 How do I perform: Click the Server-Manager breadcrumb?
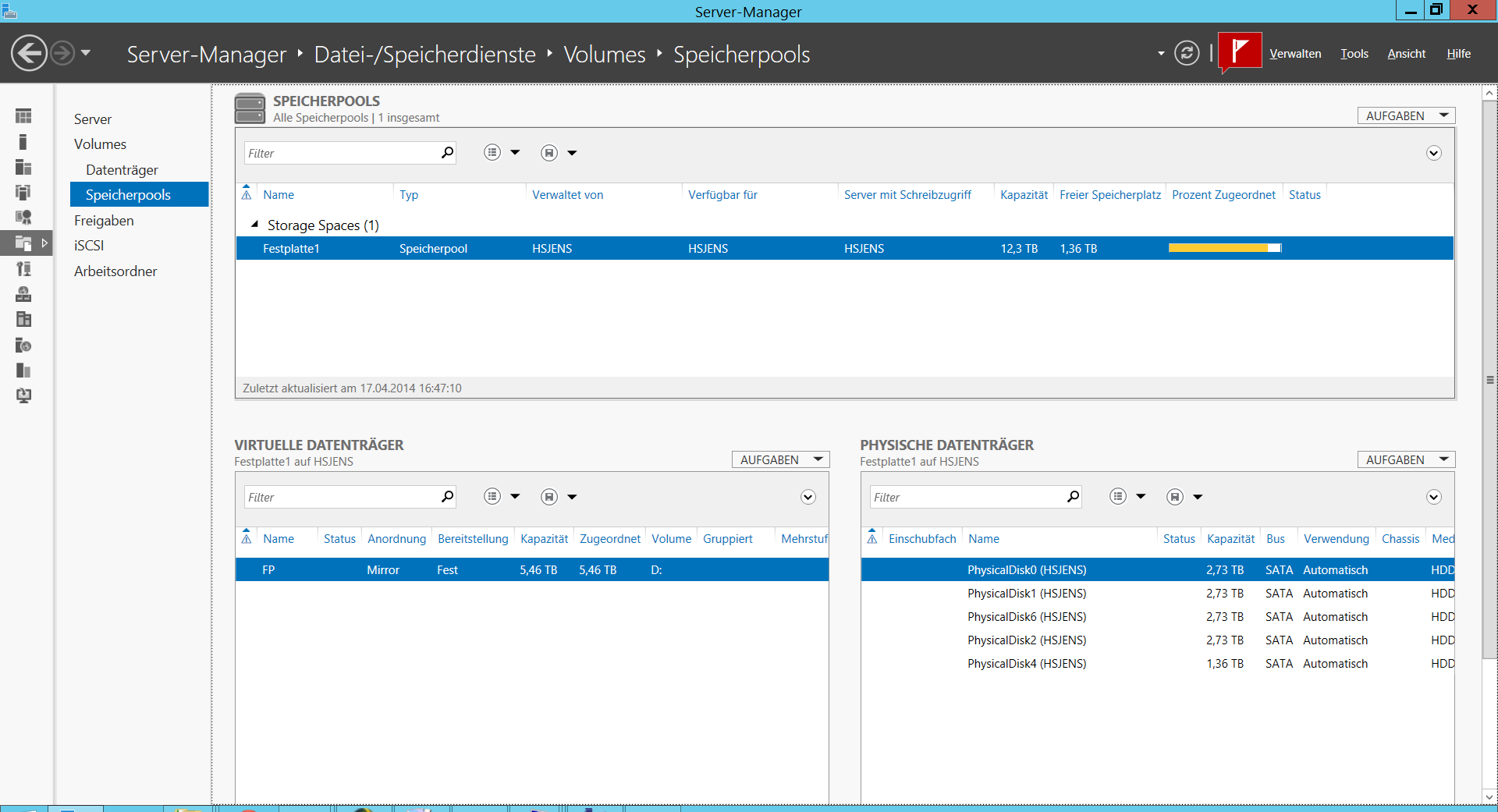point(207,54)
